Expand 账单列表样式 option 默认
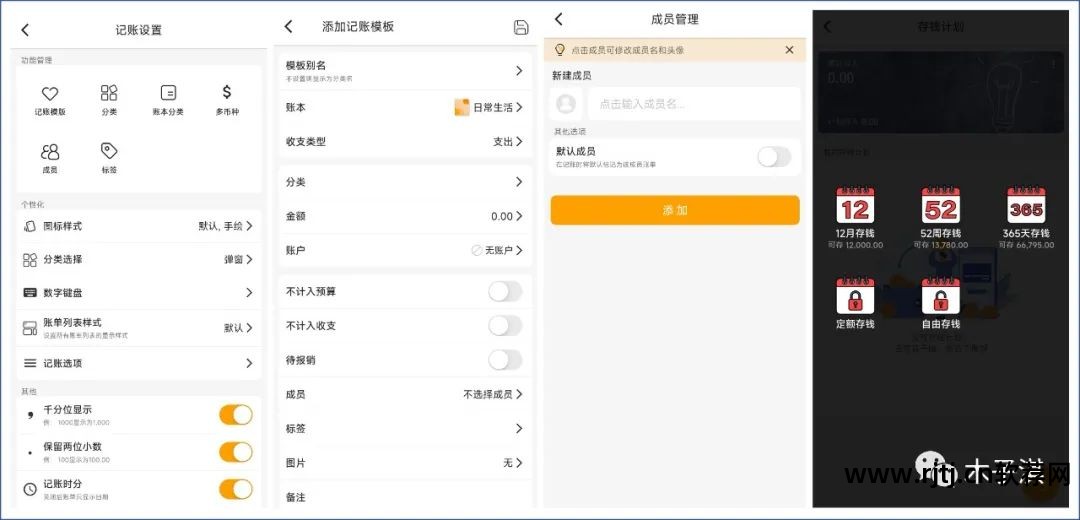Screen dimensions: 1080x520 pos(238,328)
